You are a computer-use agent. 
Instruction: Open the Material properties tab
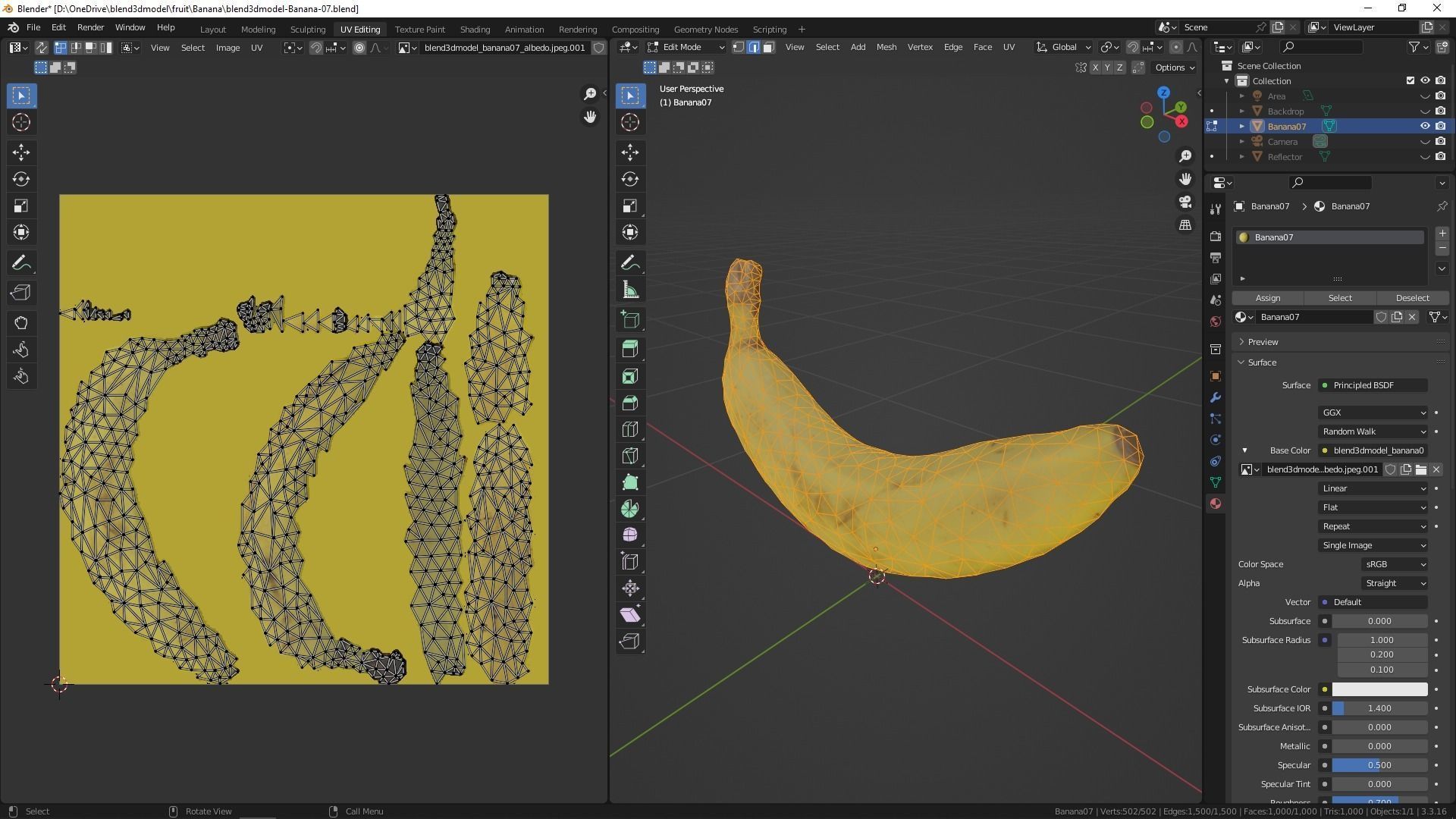point(1216,504)
